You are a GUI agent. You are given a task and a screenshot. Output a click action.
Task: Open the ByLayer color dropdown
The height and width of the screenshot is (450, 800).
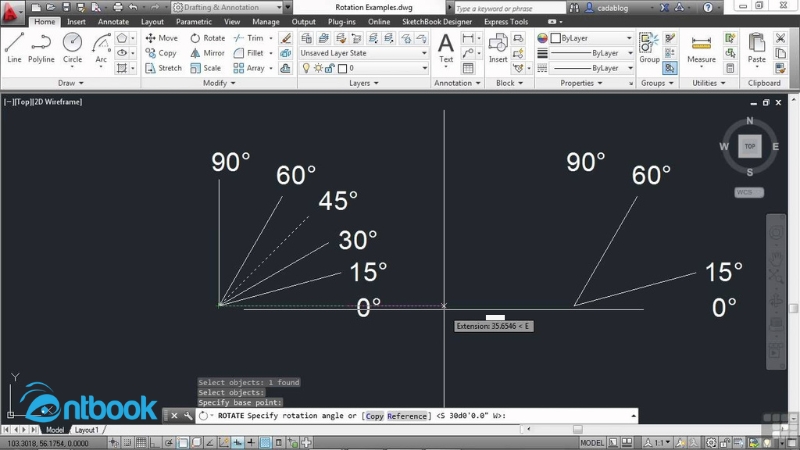[x=592, y=38]
